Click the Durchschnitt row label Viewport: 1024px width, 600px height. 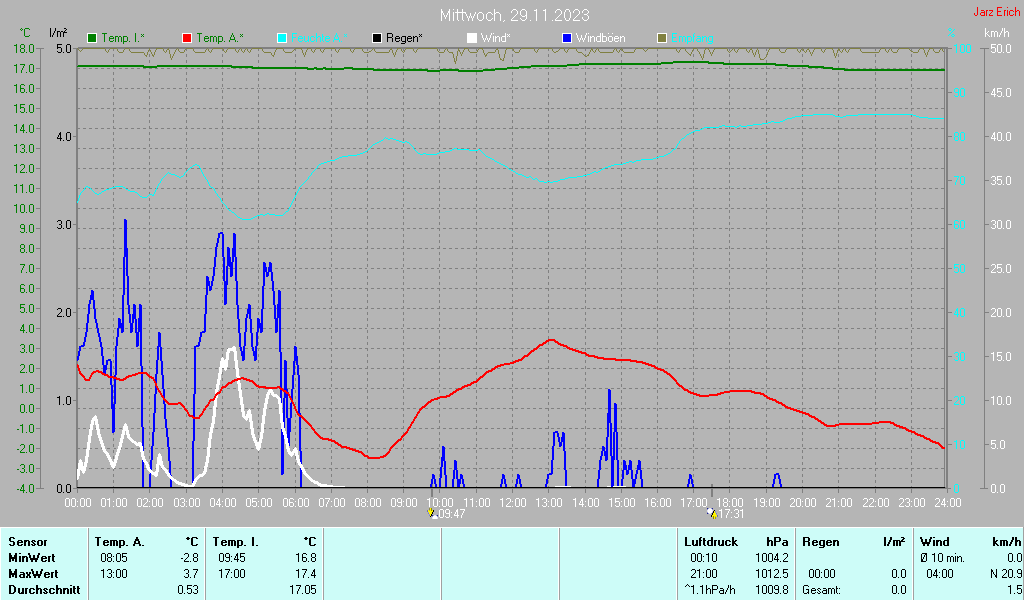coord(41,590)
